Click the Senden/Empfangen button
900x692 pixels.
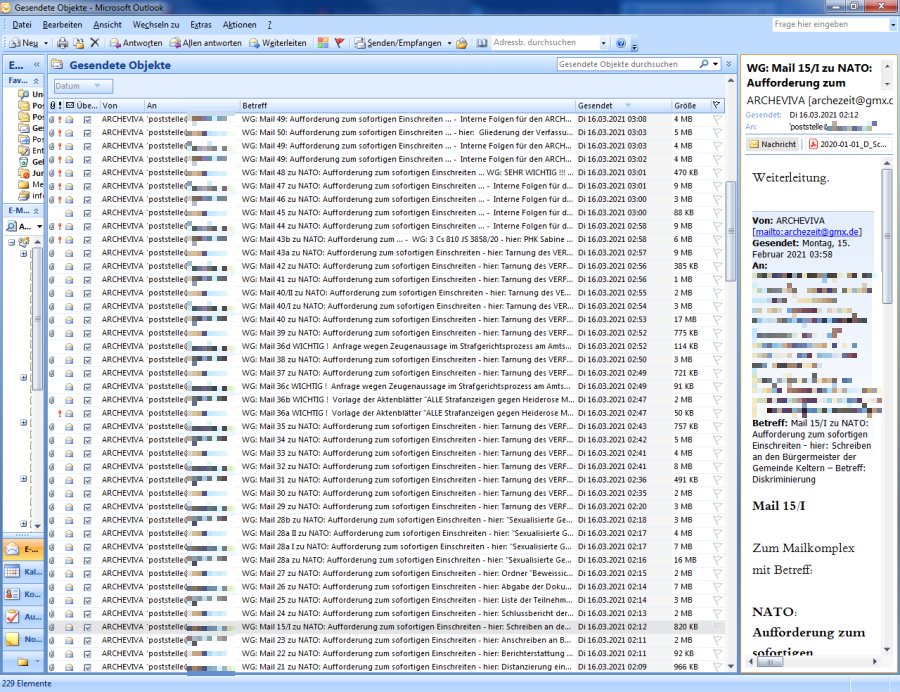coord(398,43)
